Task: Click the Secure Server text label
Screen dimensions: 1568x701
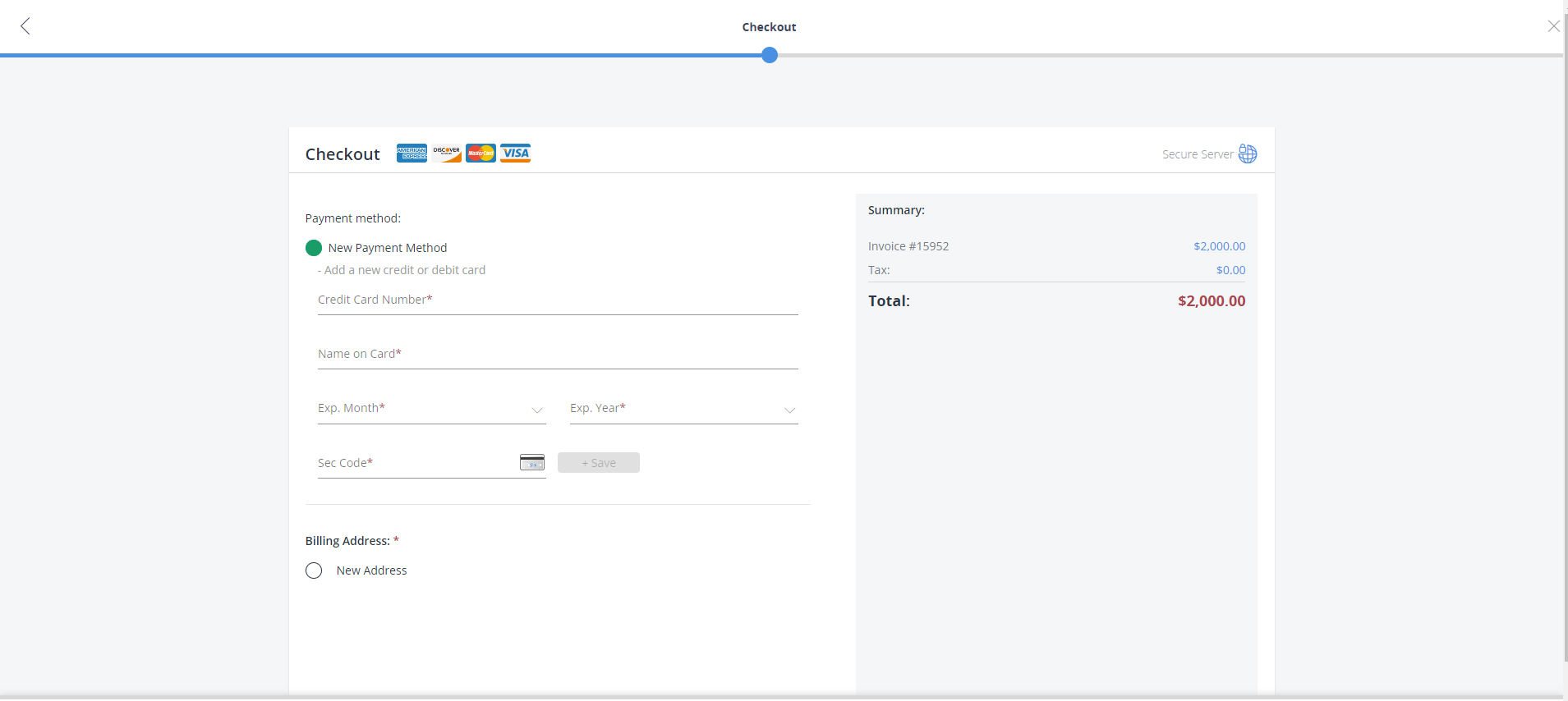Action: [x=1197, y=154]
